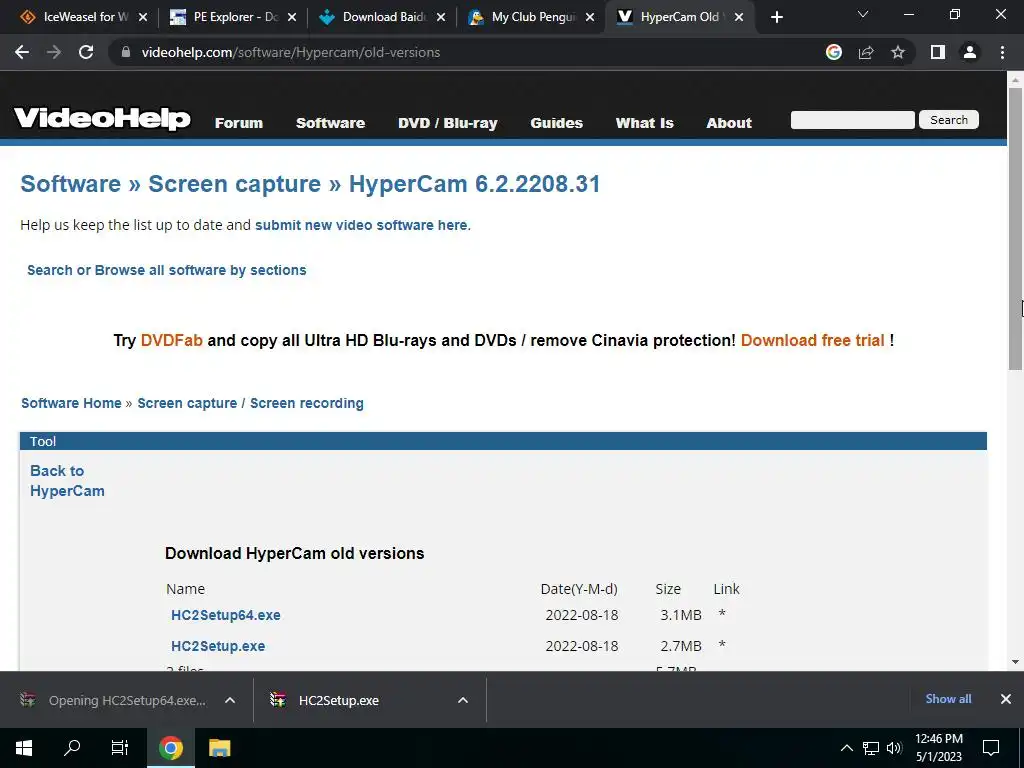The height and width of the screenshot is (768, 1024).
Task: Show all downloads
Action: pos(948,699)
